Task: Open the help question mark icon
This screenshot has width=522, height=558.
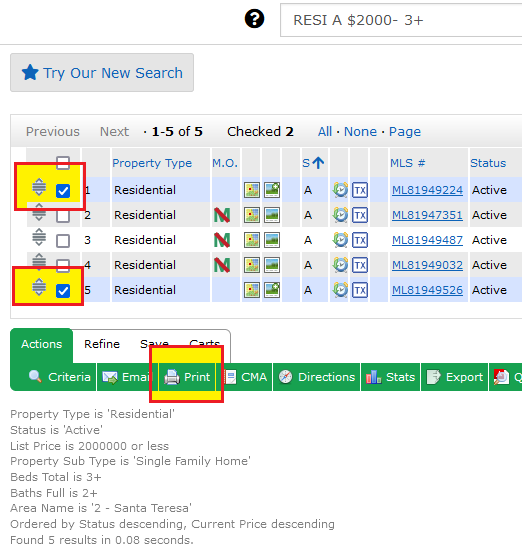Action: tap(254, 19)
